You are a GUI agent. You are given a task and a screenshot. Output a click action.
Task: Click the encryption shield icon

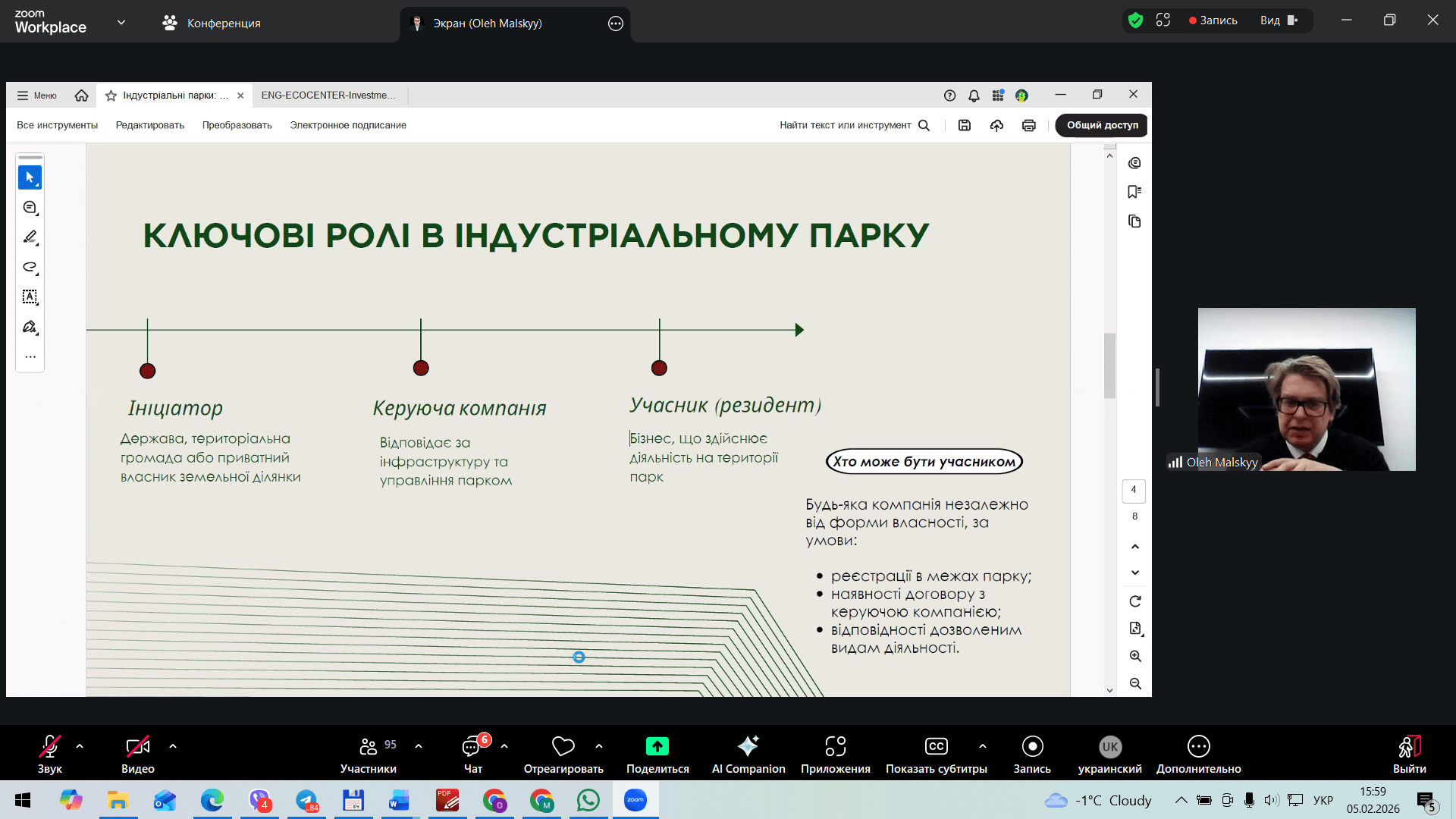[1135, 20]
